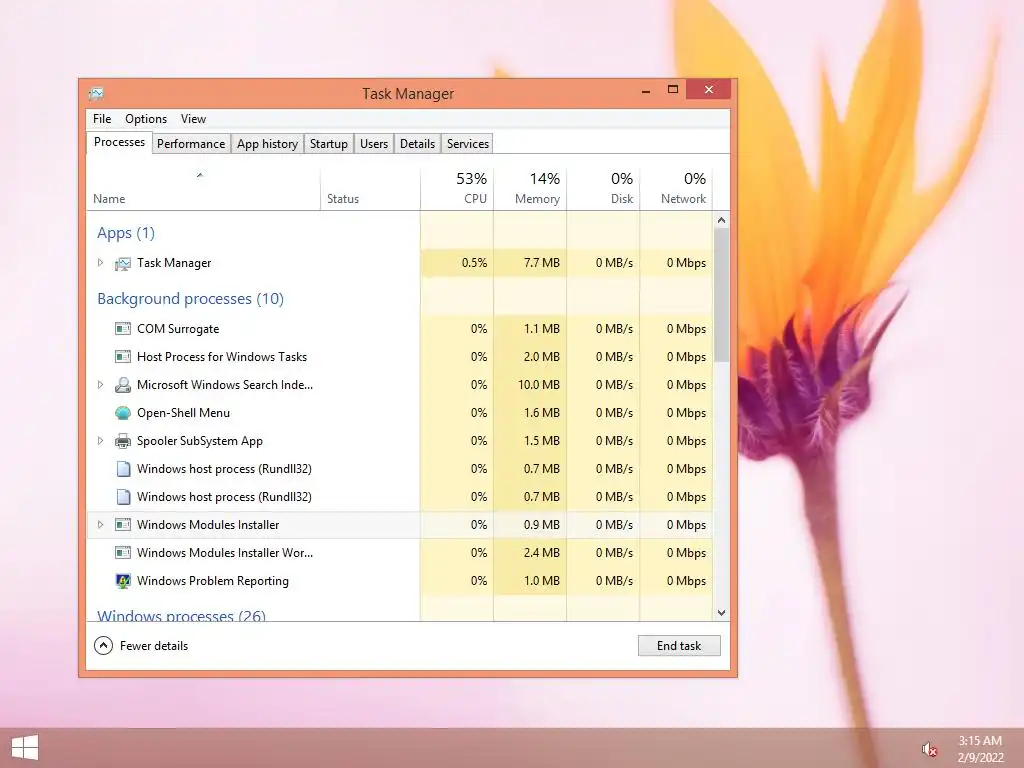Sort by the Status column header
The width and height of the screenshot is (1024, 768).
tap(370, 189)
